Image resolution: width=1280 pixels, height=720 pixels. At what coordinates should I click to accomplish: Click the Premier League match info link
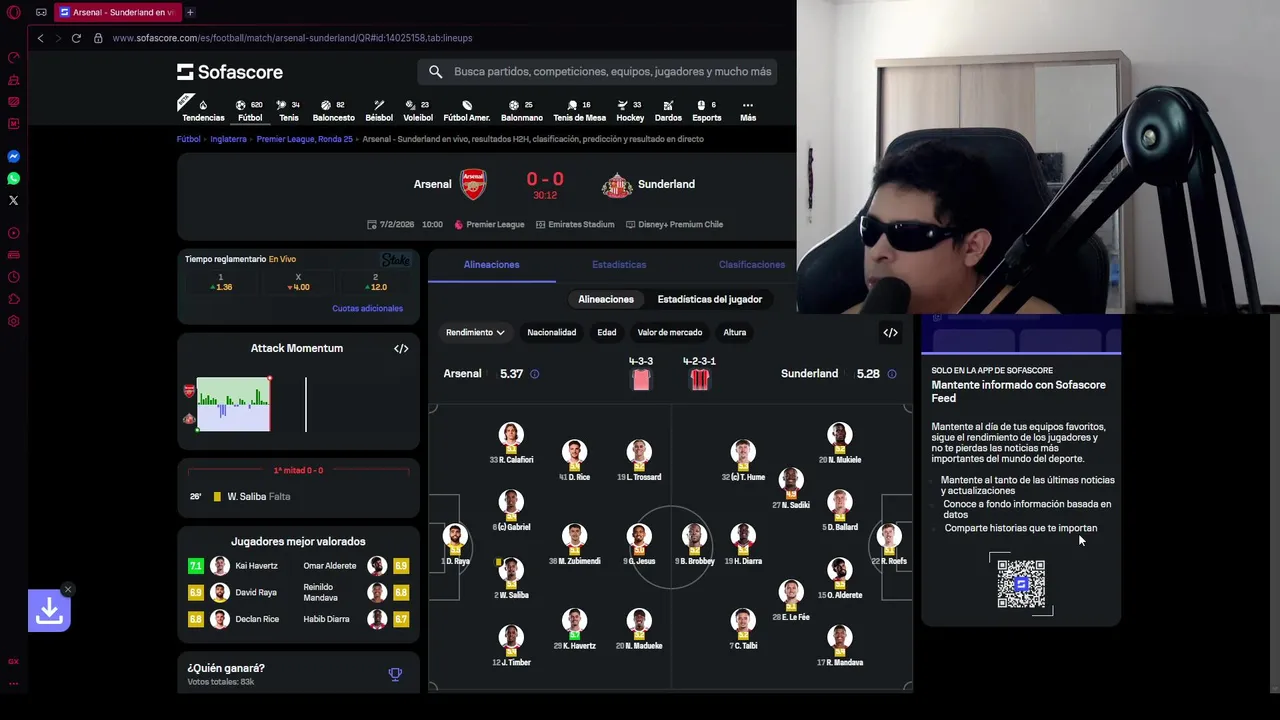pos(489,224)
